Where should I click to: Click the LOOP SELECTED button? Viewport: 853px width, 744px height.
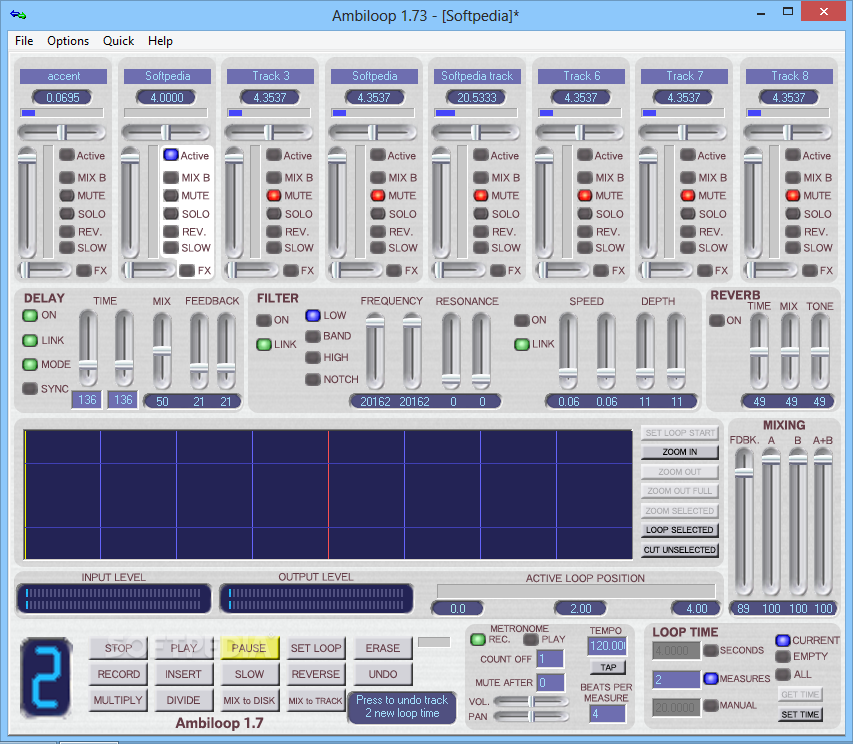(679, 530)
